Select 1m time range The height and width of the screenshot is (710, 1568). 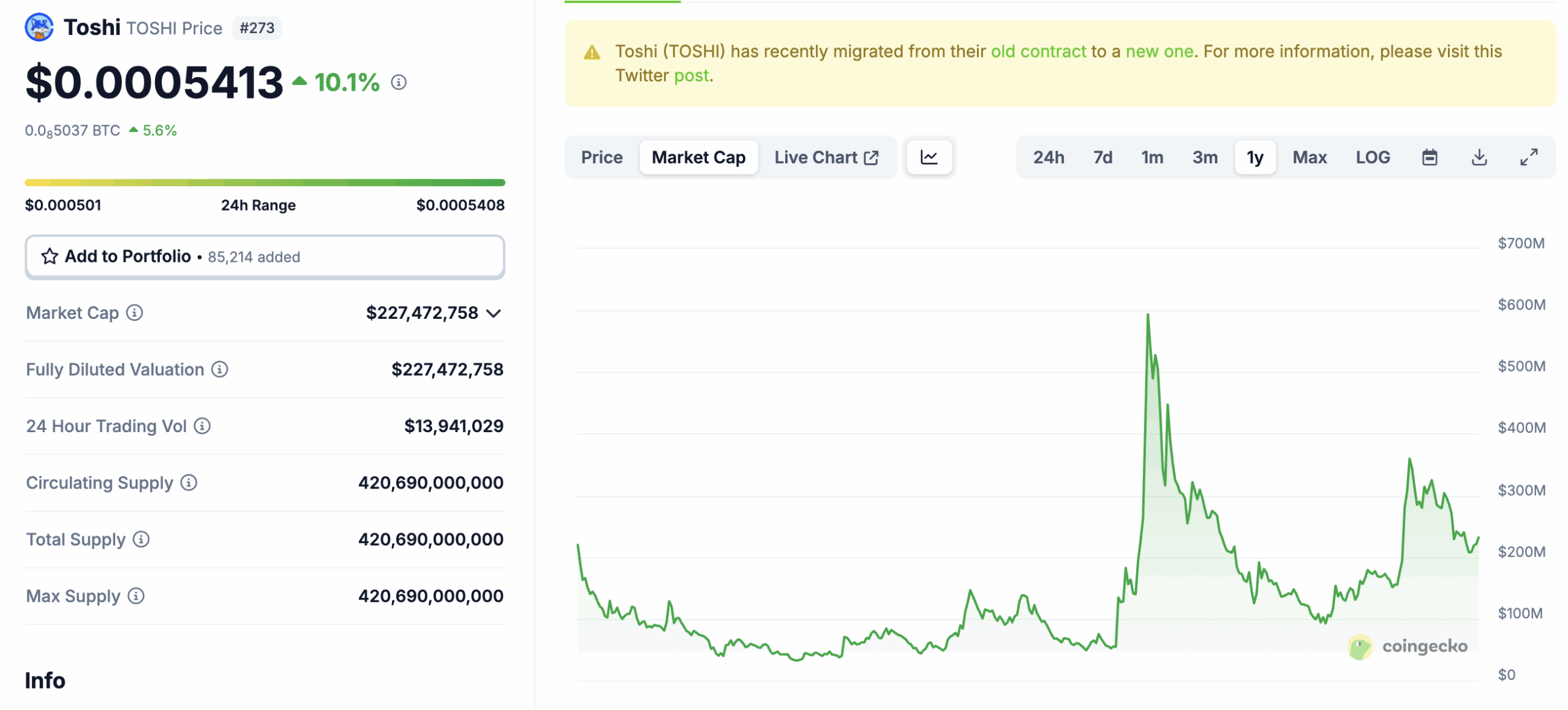pos(1152,157)
